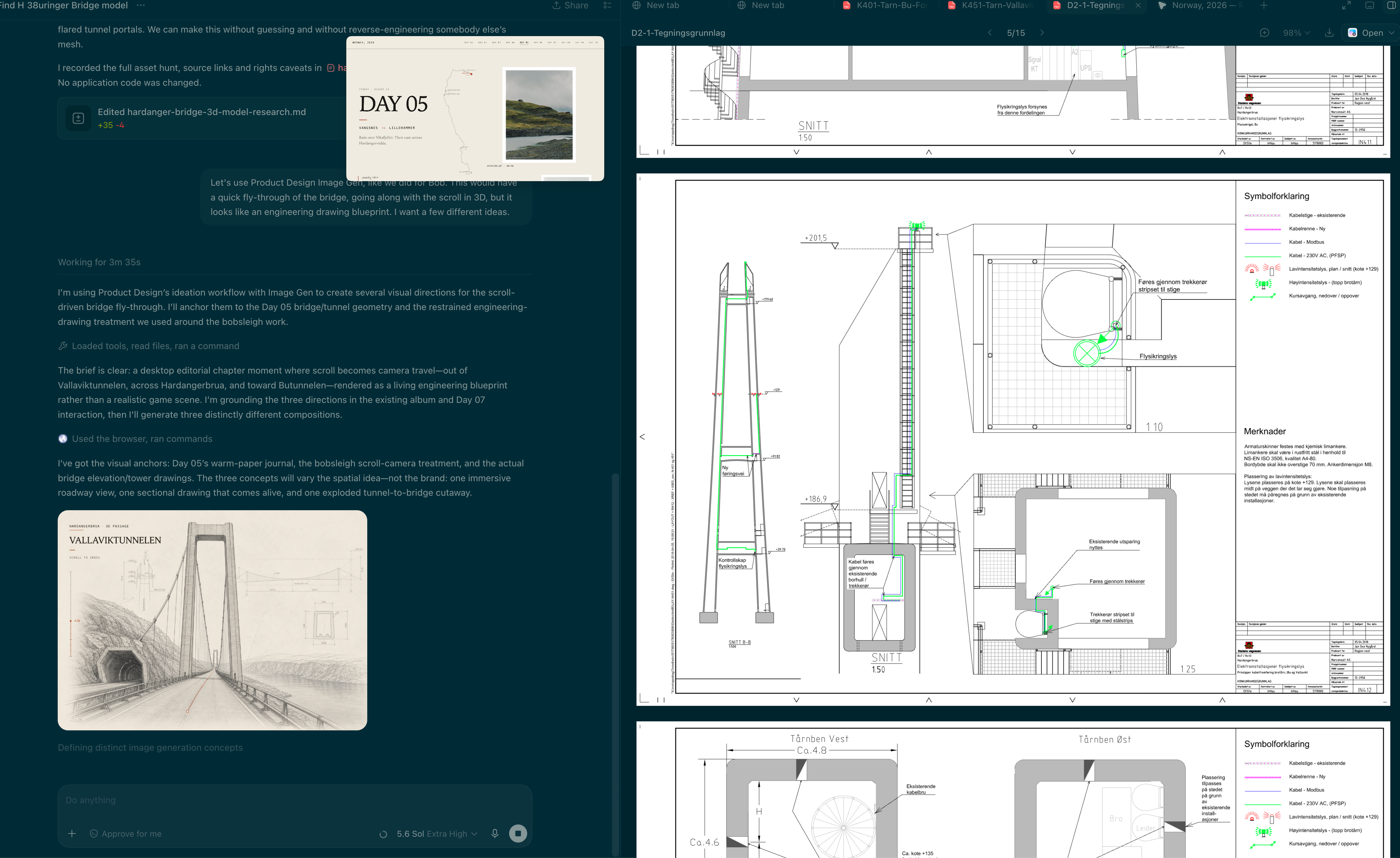Expand the chevron beside the Open button
The width and height of the screenshot is (1400, 858).
coord(1392,33)
